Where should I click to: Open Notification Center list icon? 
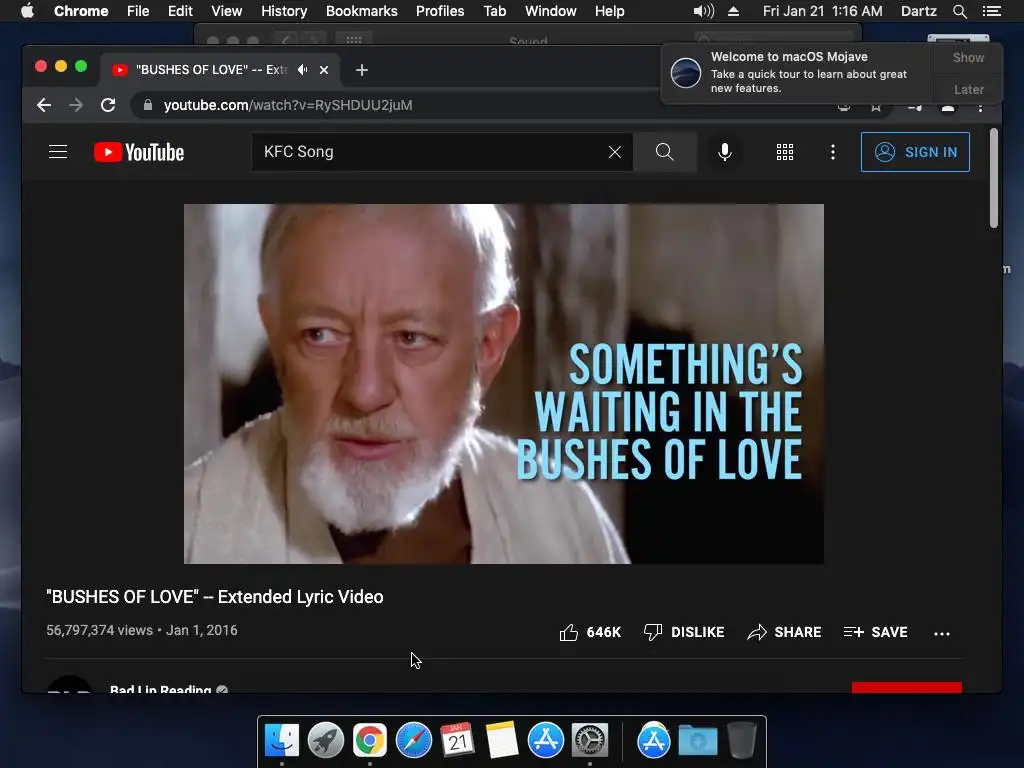point(991,11)
